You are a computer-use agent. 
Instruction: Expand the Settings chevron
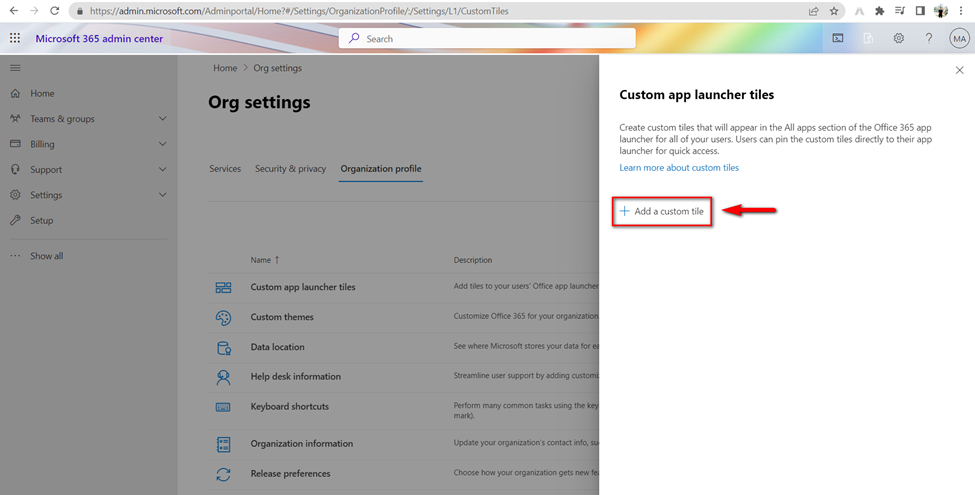click(x=162, y=195)
